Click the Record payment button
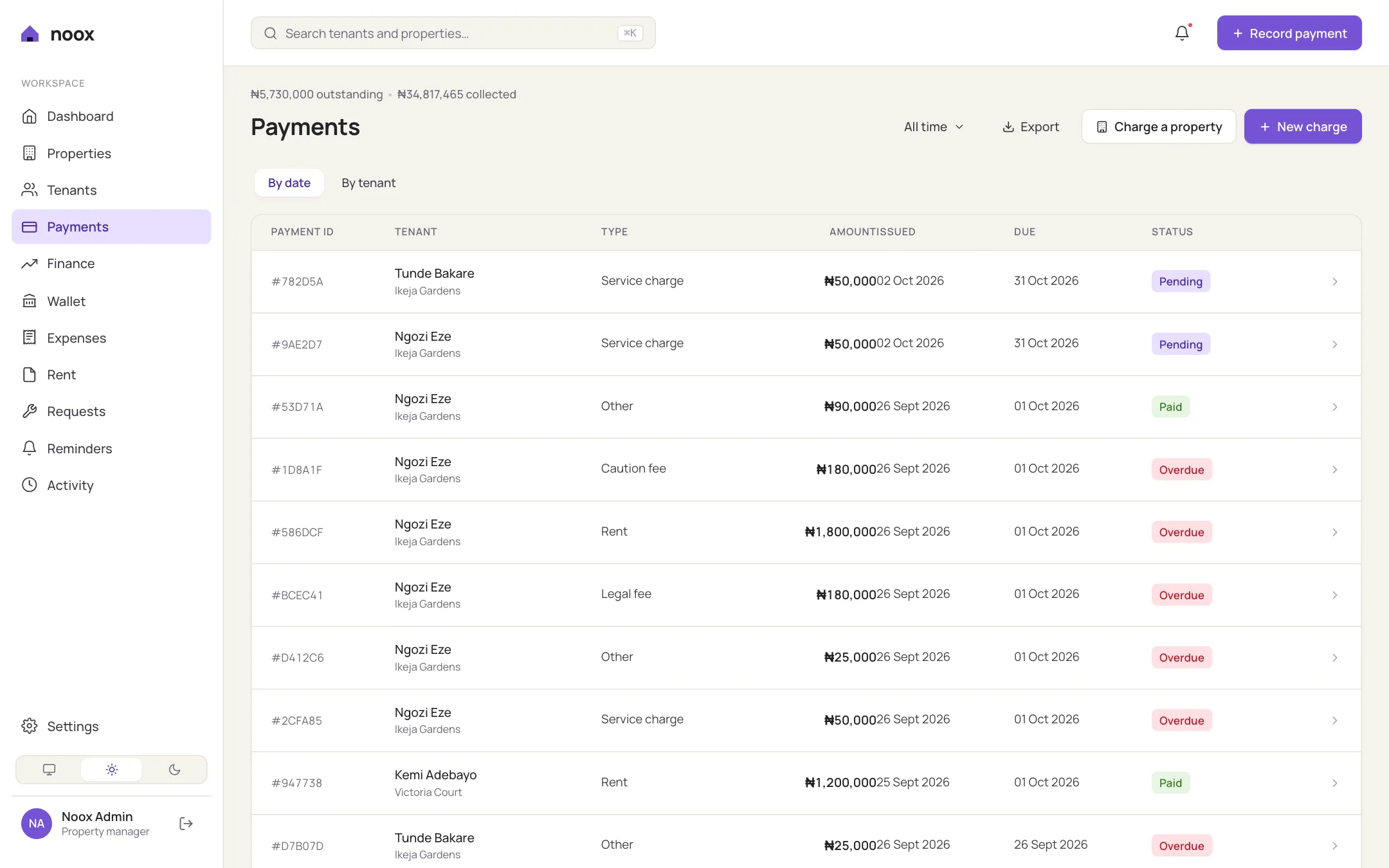Image resolution: width=1389 pixels, height=868 pixels. (x=1289, y=33)
